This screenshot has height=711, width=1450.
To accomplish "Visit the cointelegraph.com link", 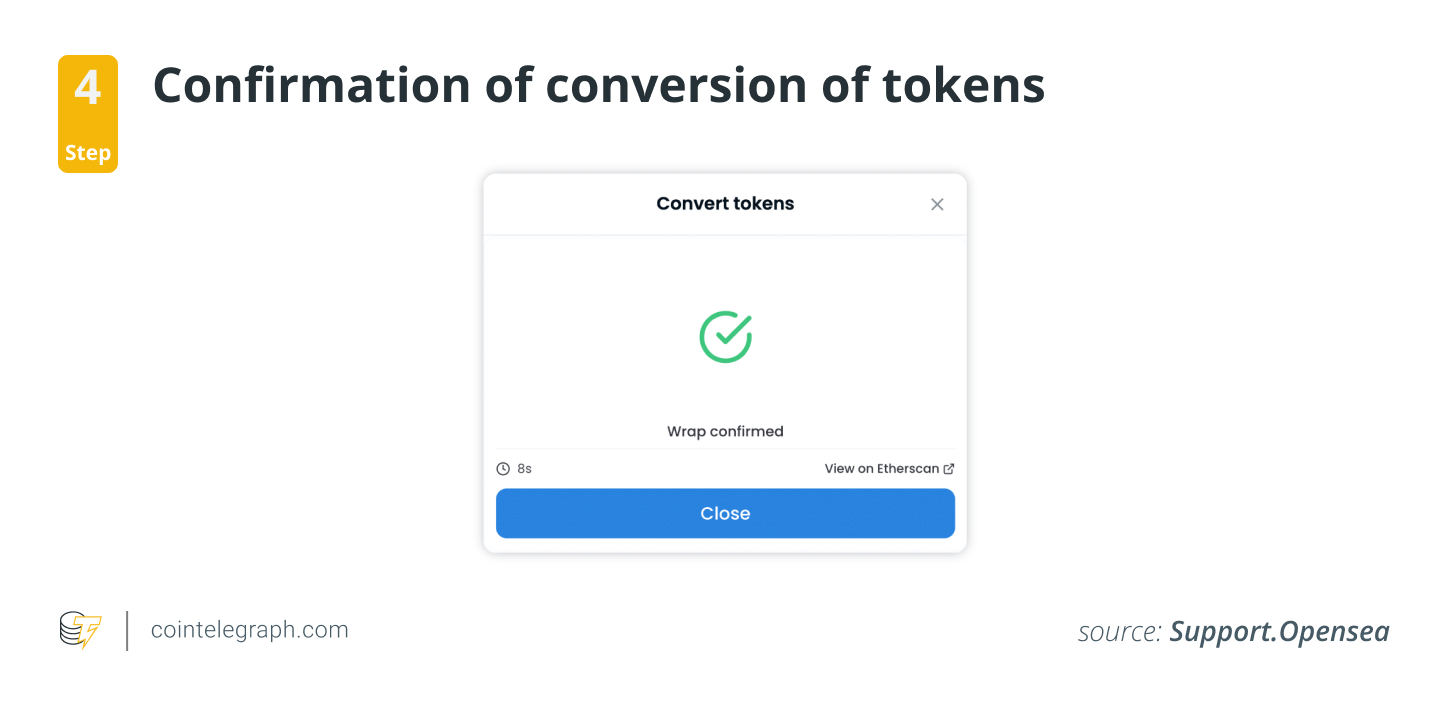I will point(249,629).
